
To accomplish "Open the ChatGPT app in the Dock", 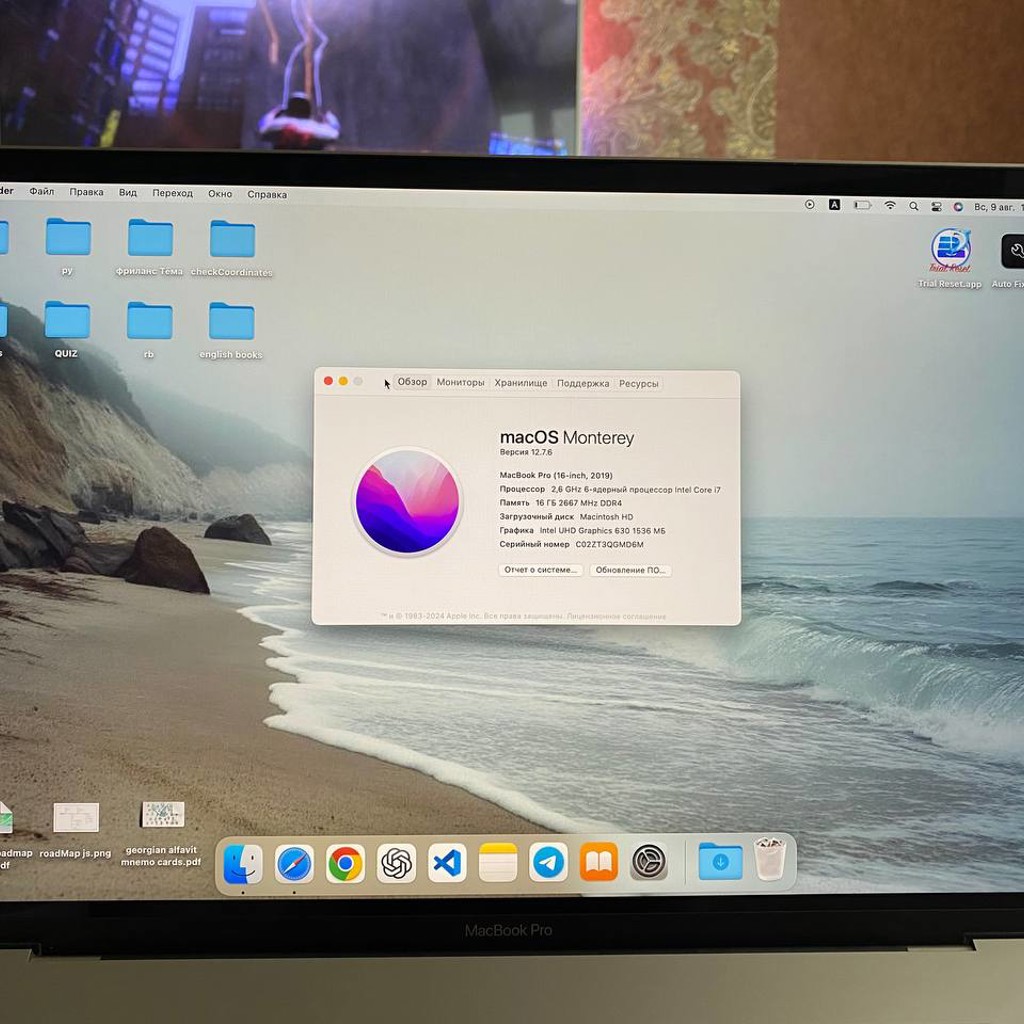I will point(396,863).
